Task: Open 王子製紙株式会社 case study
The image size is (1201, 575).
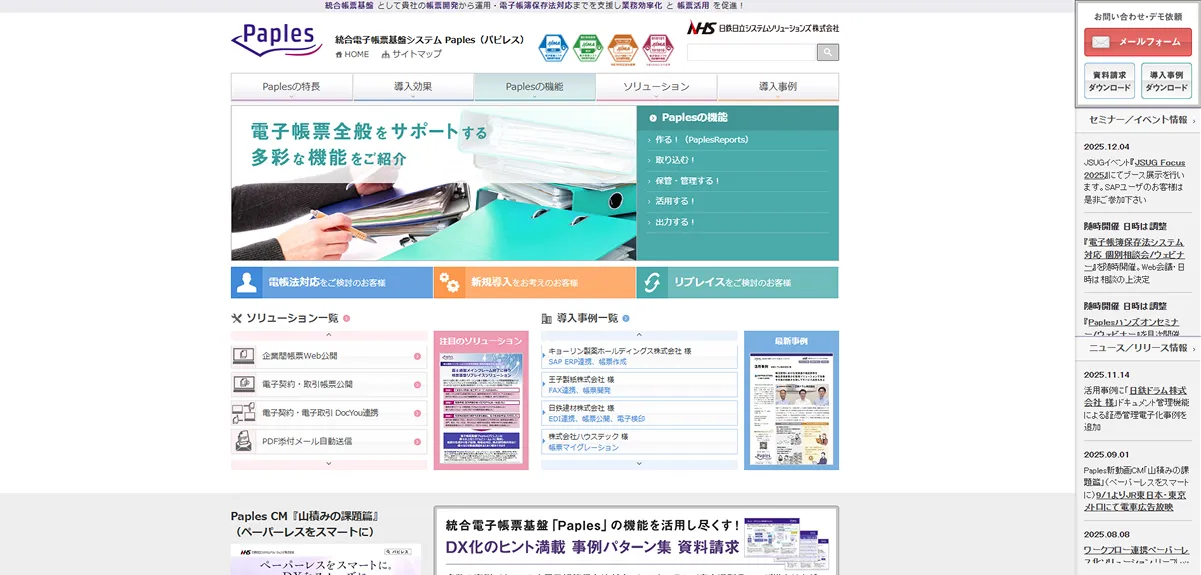Action: tap(640, 385)
